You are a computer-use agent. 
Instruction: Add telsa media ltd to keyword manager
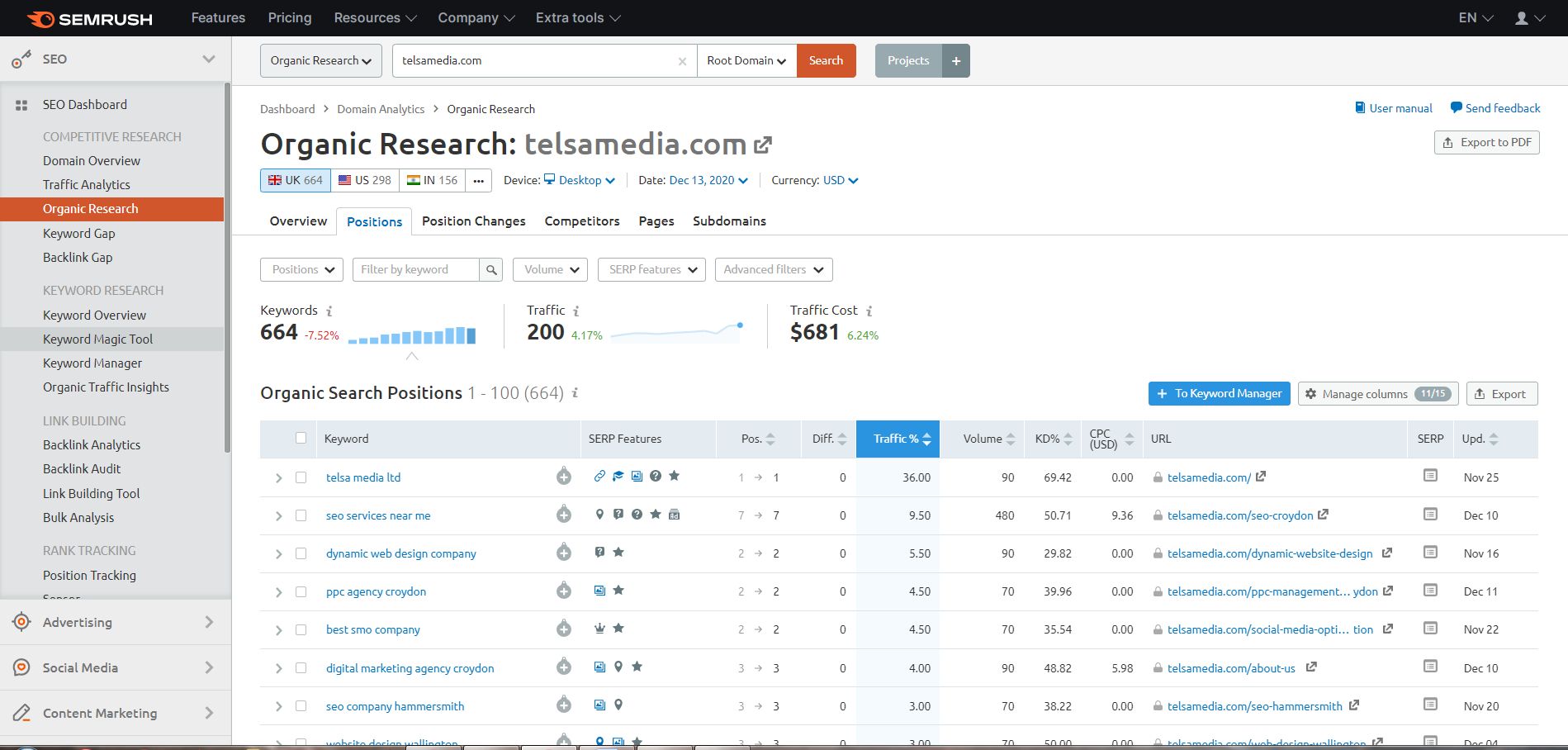pos(564,477)
